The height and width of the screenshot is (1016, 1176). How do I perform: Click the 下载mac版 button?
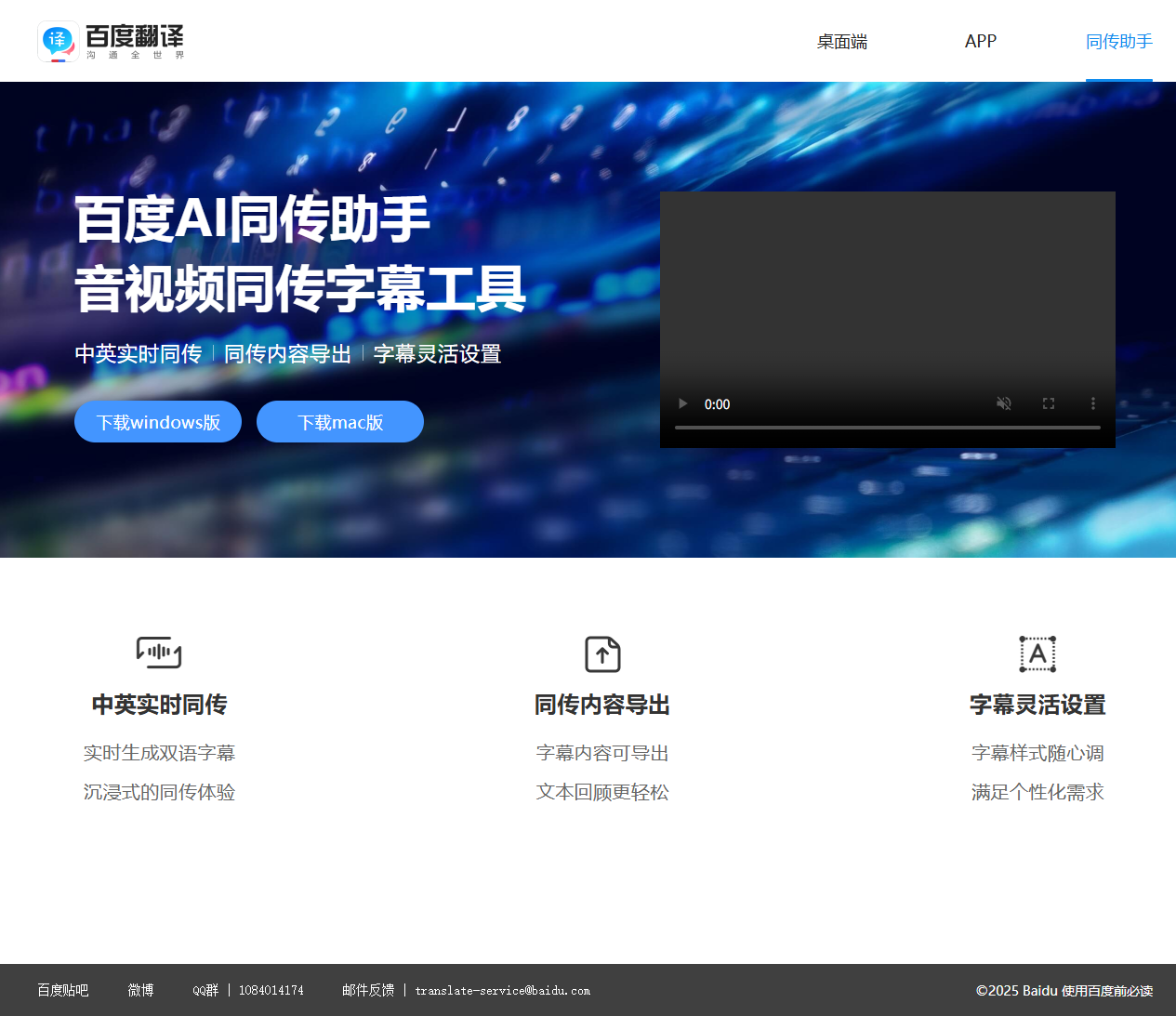point(340,422)
